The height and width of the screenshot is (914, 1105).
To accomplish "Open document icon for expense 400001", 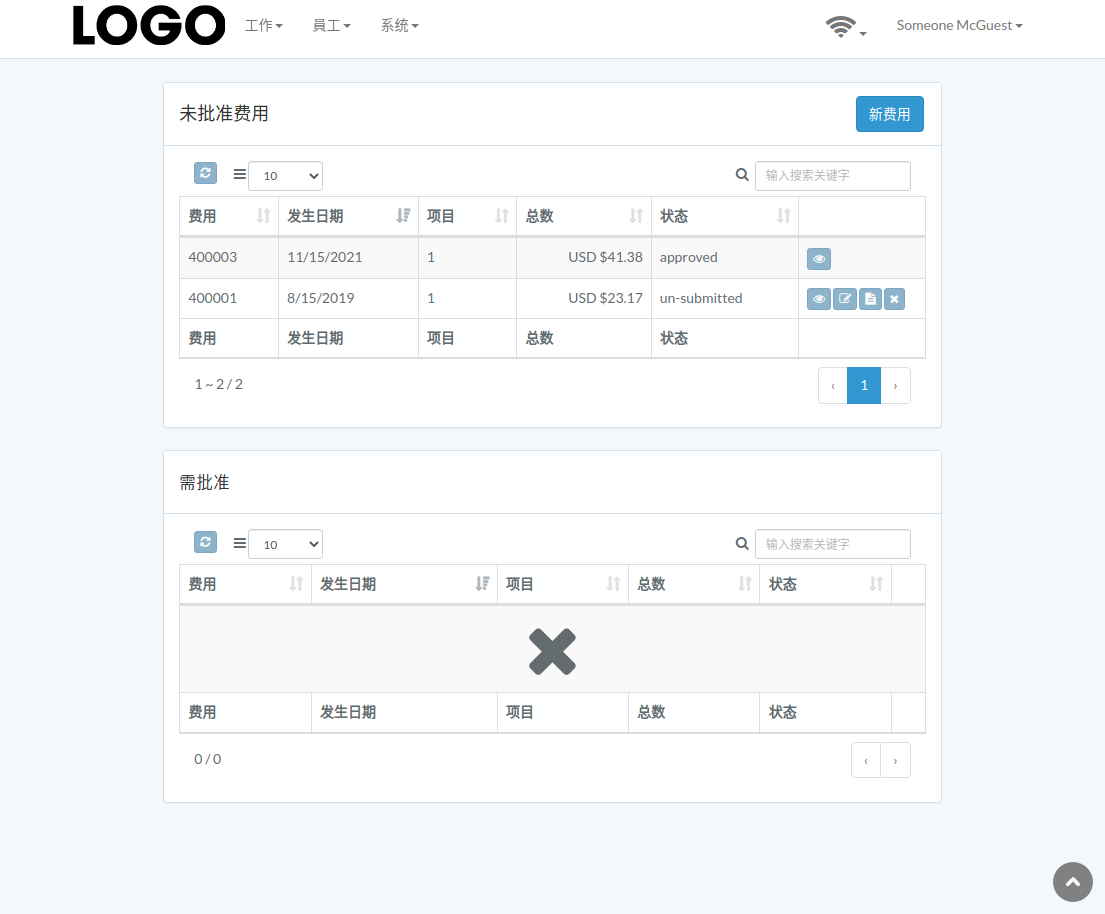I will coord(870,299).
